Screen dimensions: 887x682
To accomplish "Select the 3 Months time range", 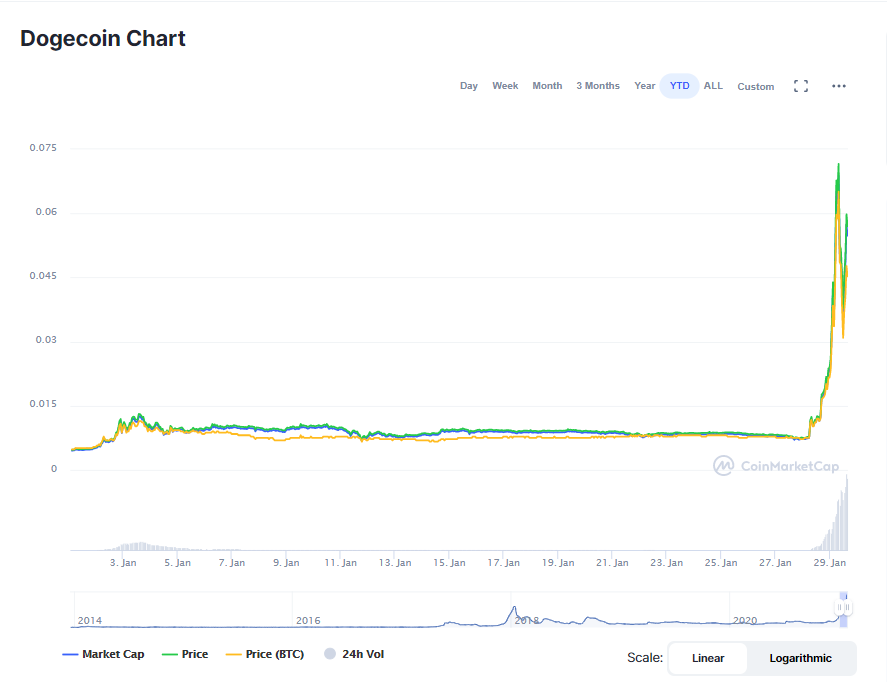I will coord(598,86).
